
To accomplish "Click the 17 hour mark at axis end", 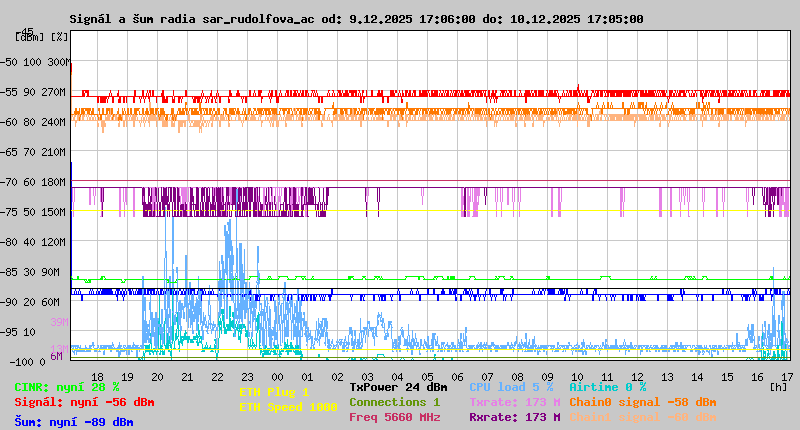I will pos(787,376).
